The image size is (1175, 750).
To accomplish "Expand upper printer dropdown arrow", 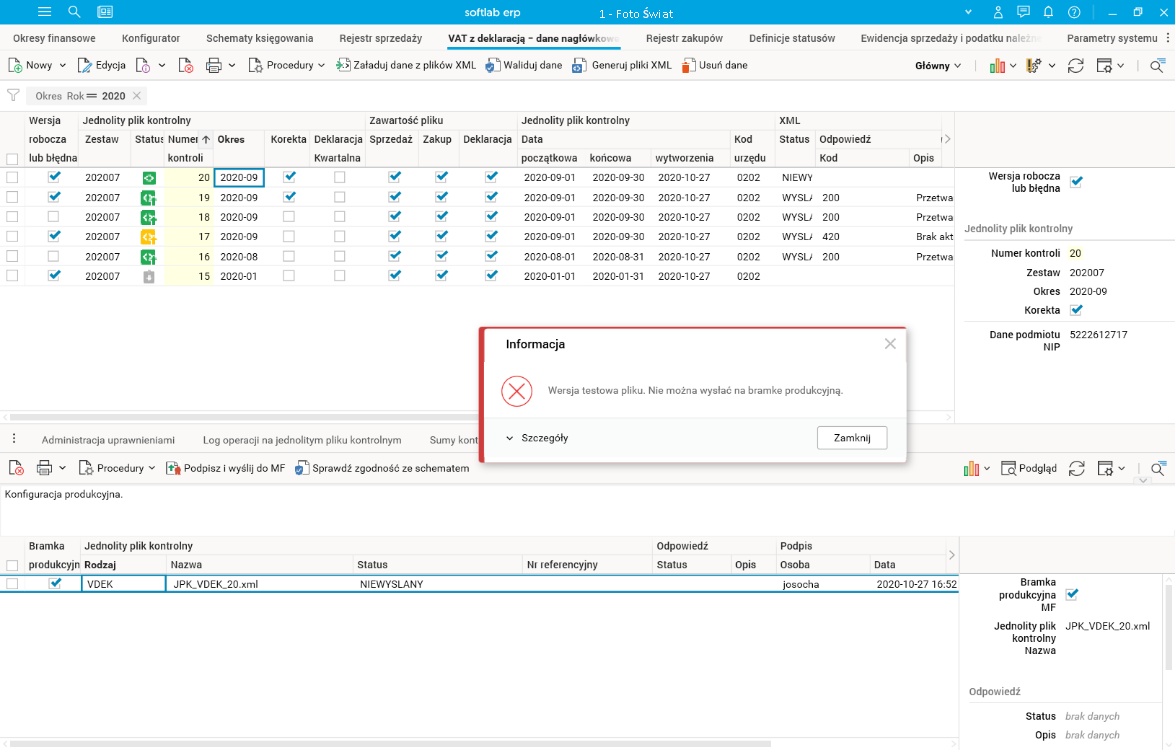I will [x=232, y=66].
